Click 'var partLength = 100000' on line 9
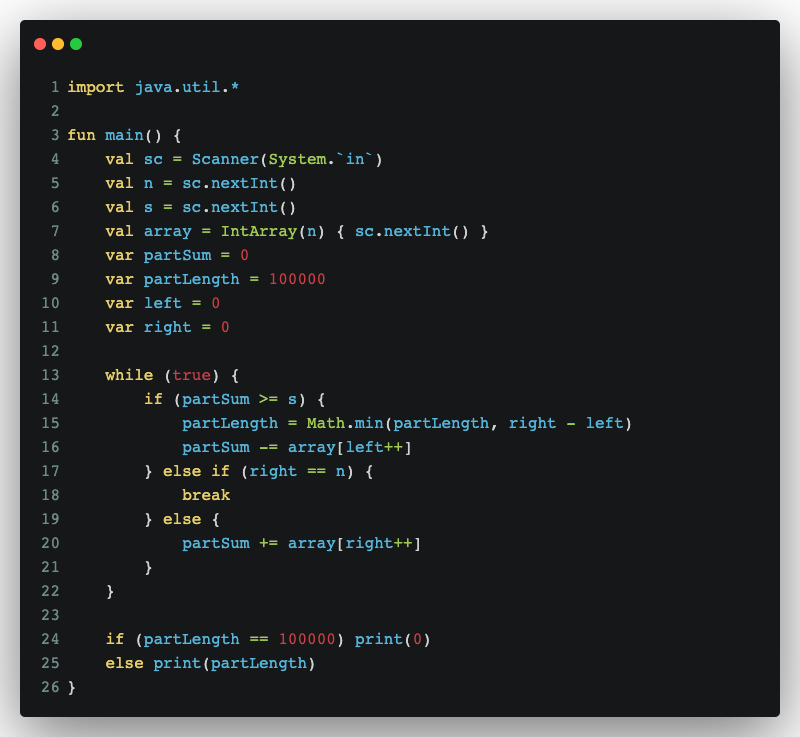Screen dimensions: 800x737 pos(215,279)
